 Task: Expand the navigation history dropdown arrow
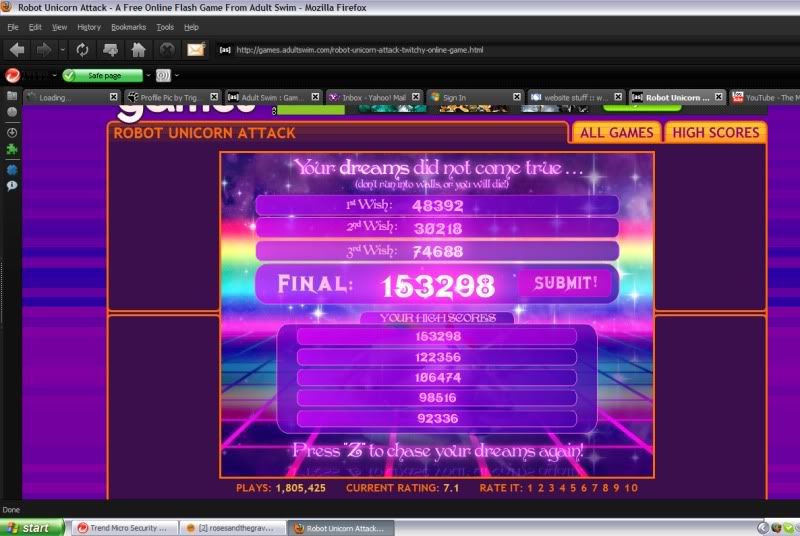(63, 49)
